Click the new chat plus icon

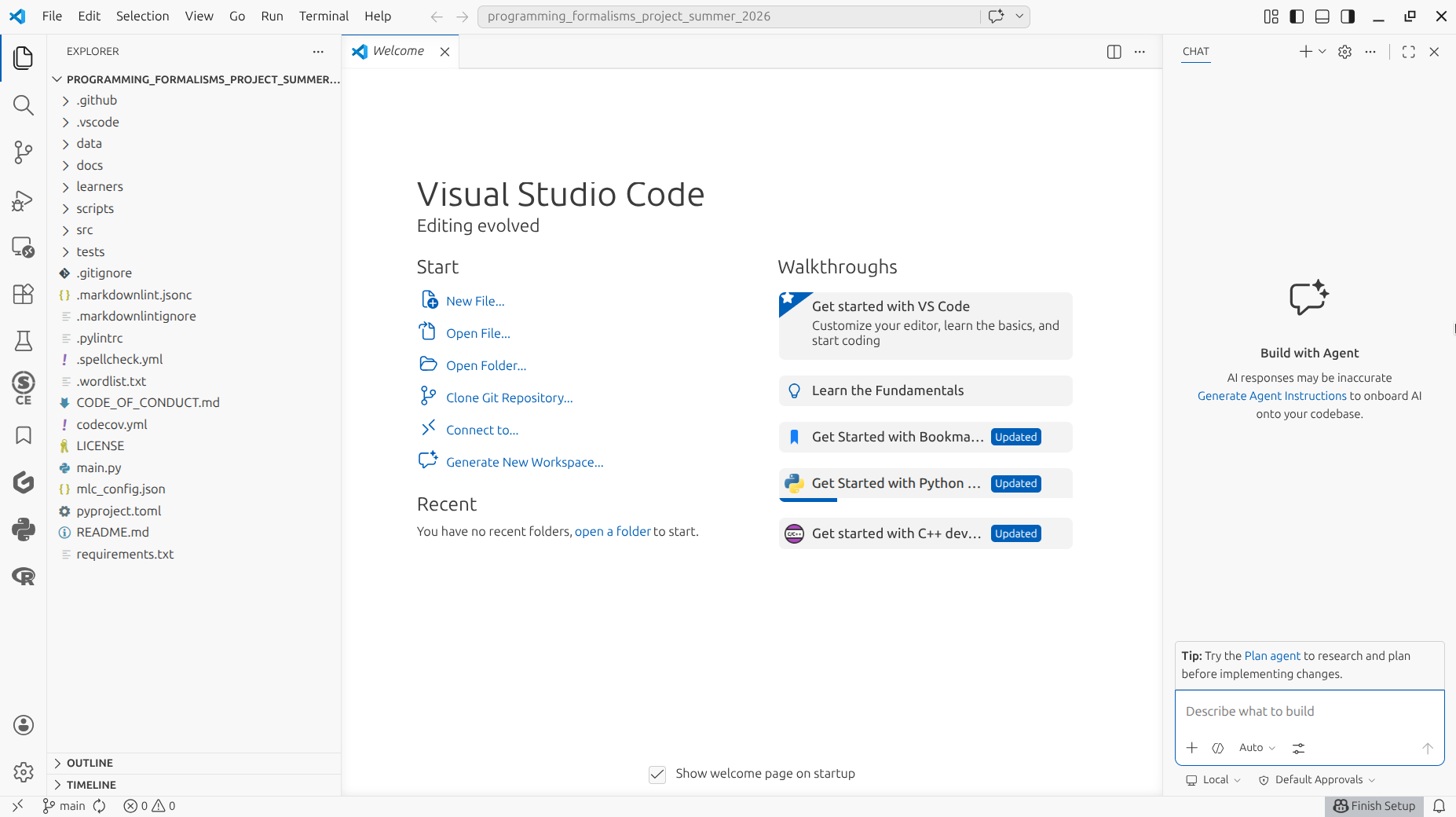1305,52
